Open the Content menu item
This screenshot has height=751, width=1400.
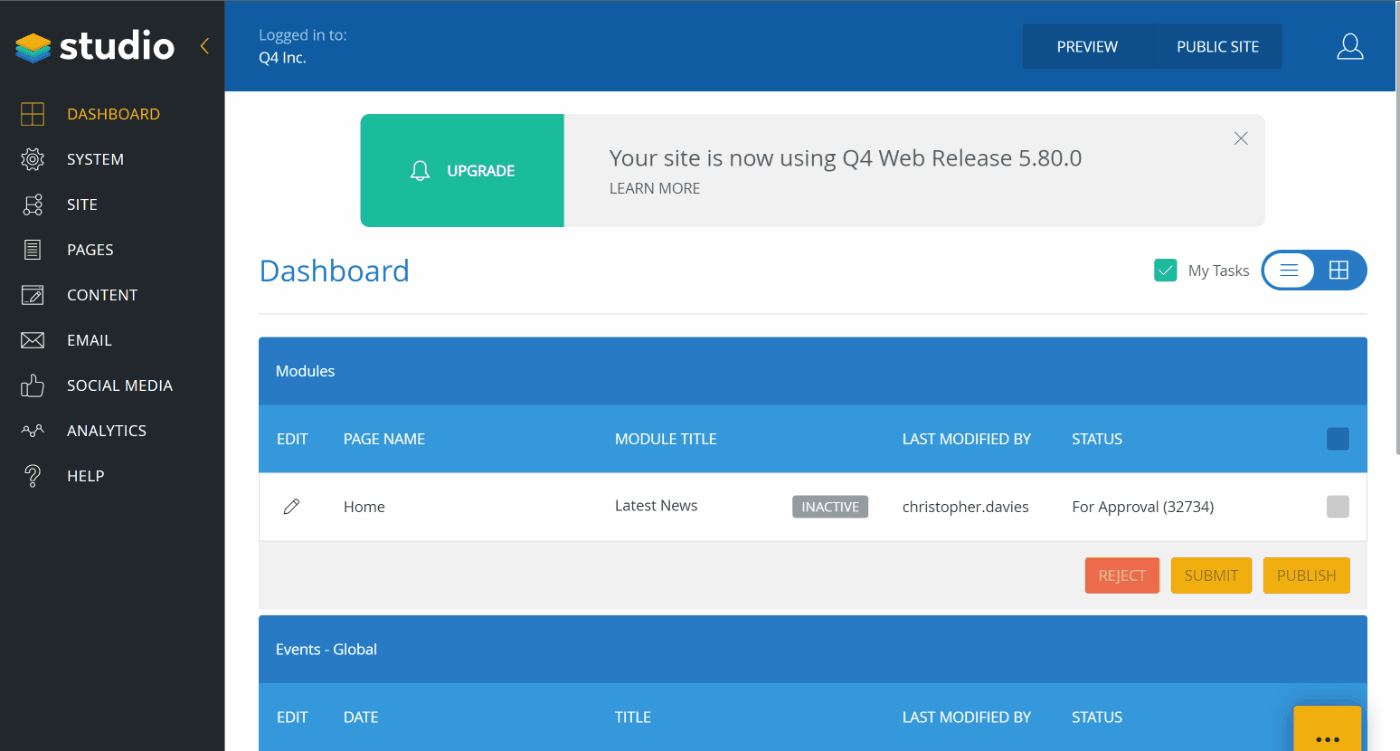(x=101, y=295)
